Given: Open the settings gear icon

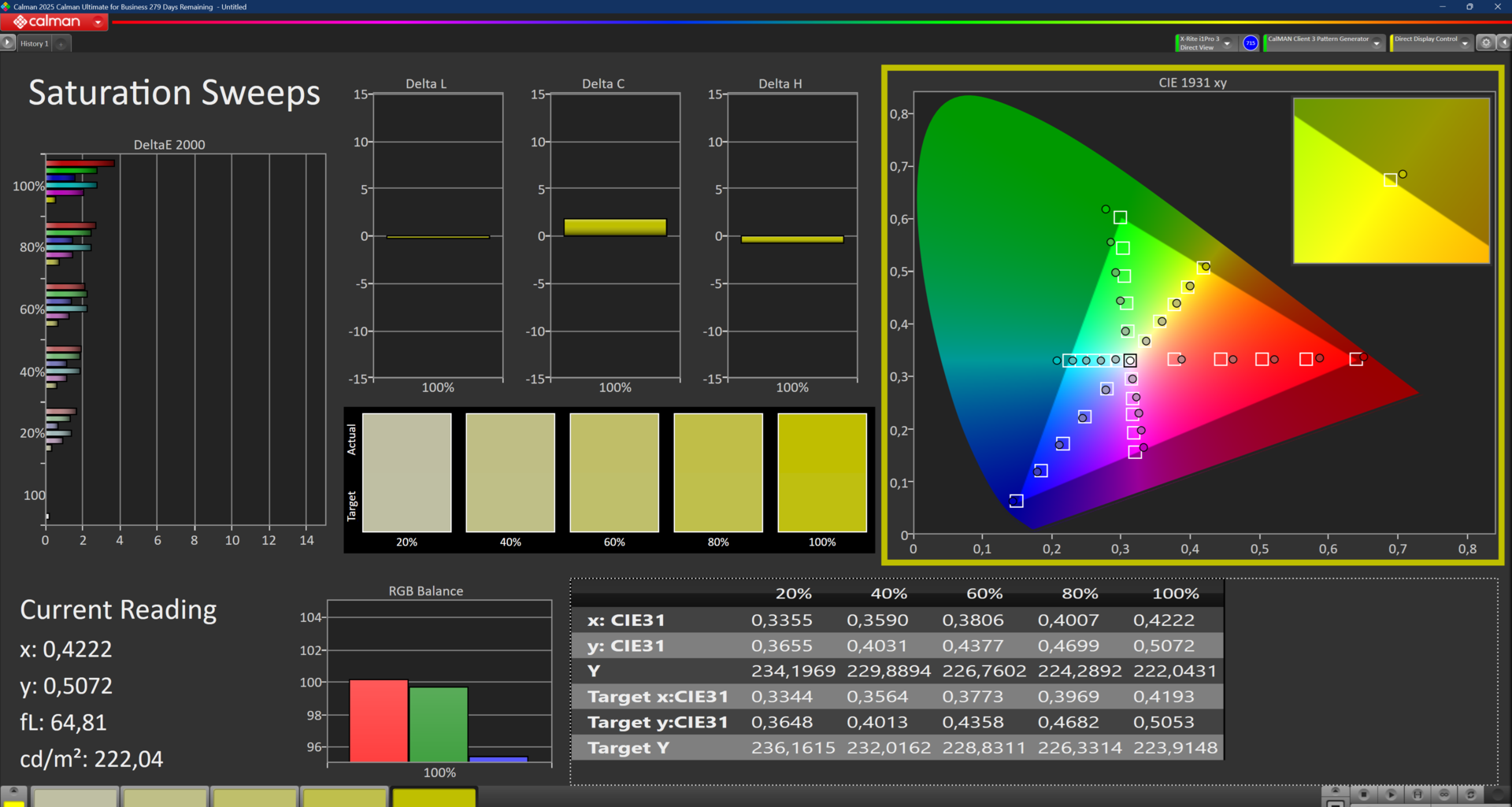Looking at the screenshot, I should pyautogui.click(x=1486, y=43).
